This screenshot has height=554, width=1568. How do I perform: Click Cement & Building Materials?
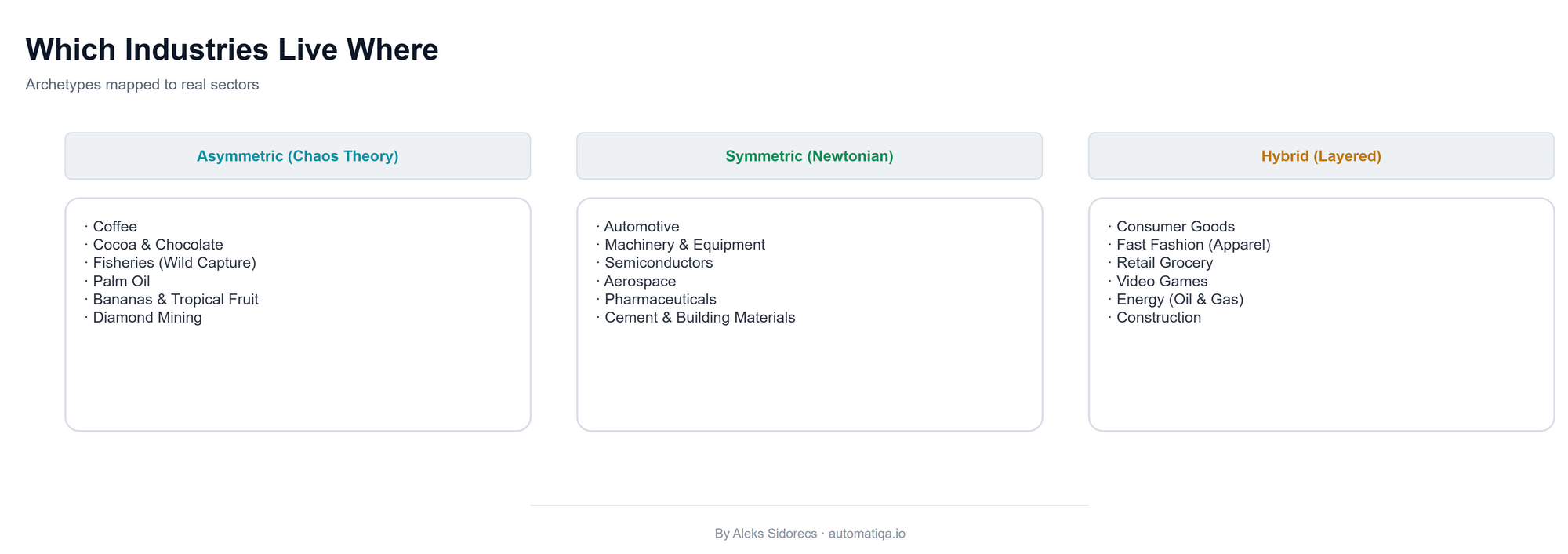(x=699, y=318)
